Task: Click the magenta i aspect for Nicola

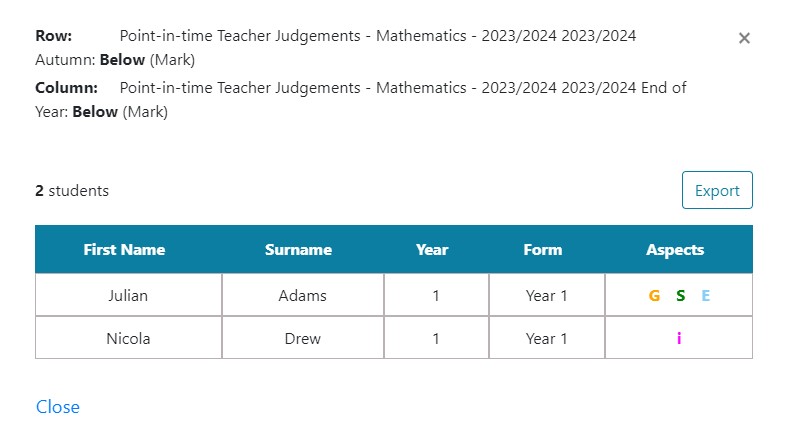Action: [x=679, y=338]
